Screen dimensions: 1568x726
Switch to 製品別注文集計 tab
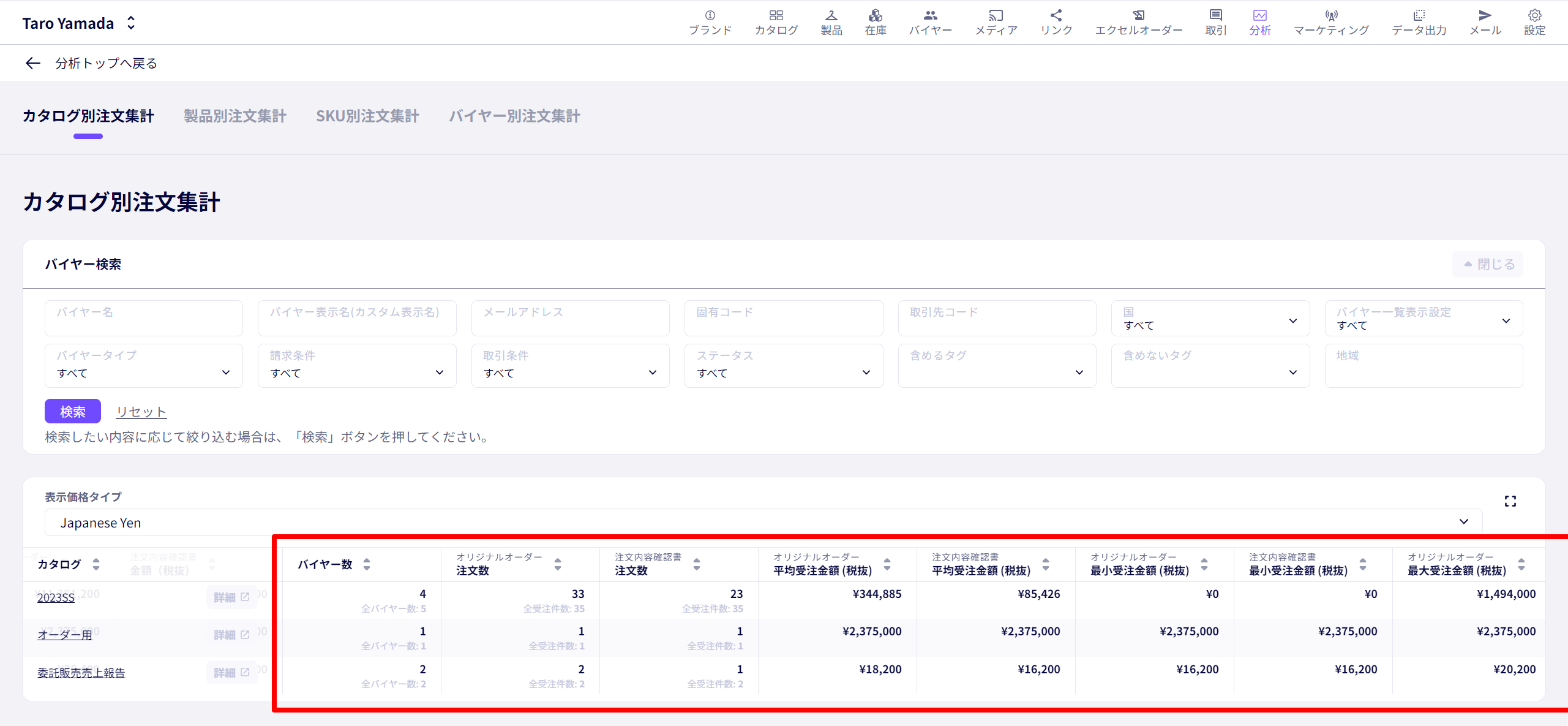click(235, 116)
